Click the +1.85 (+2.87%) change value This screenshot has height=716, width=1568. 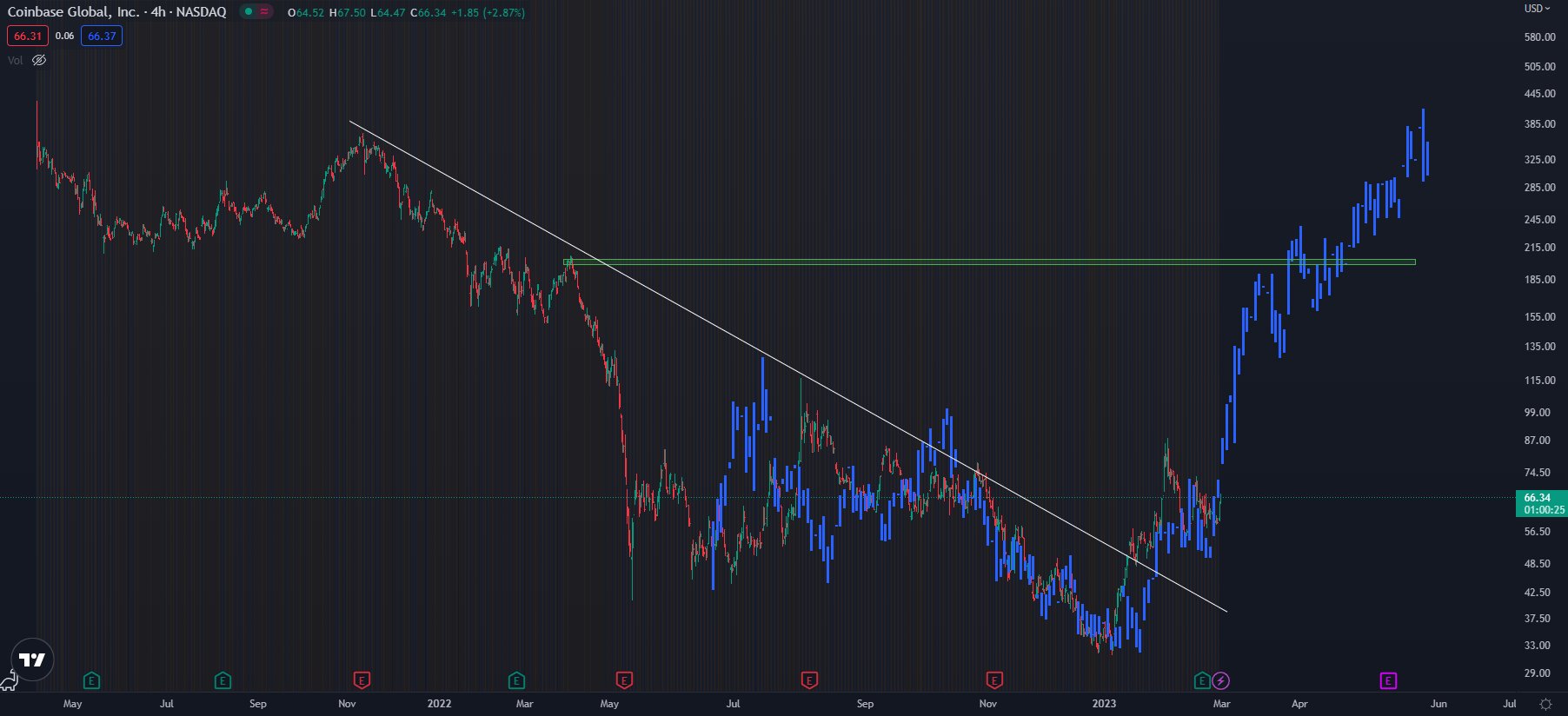[488, 13]
